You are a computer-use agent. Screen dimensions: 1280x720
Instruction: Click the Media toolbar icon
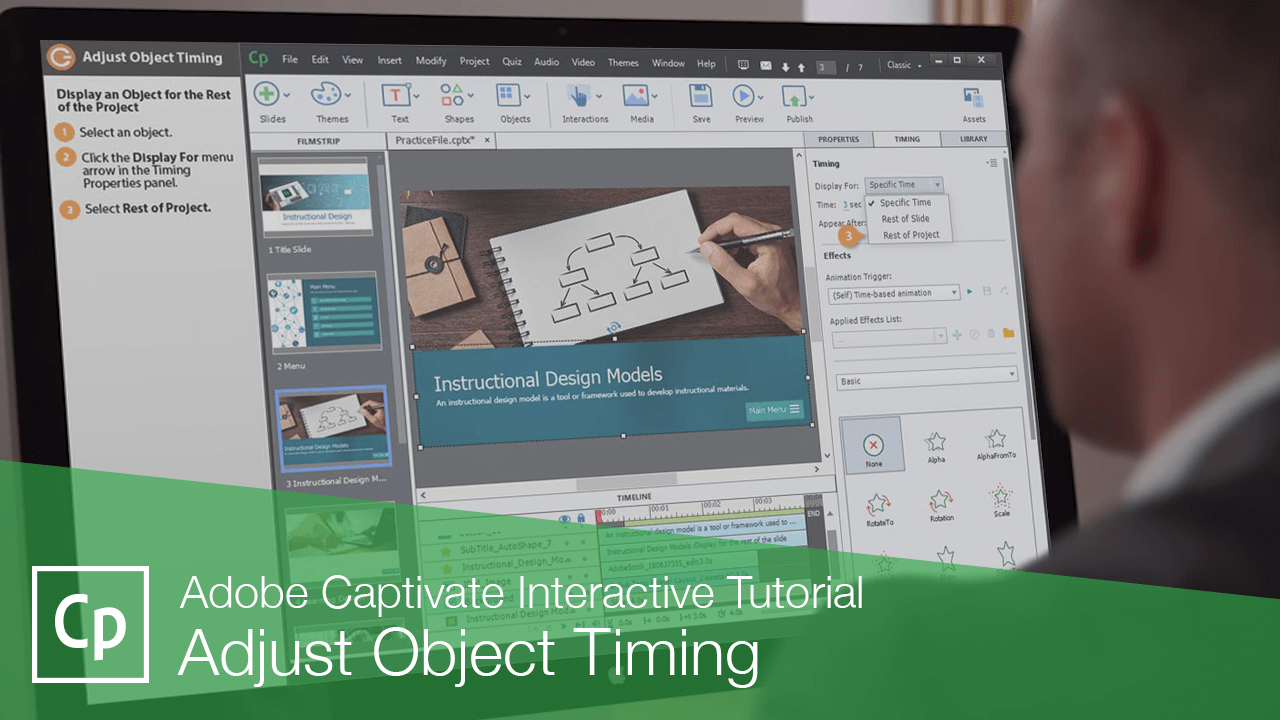tap(638, 97)
